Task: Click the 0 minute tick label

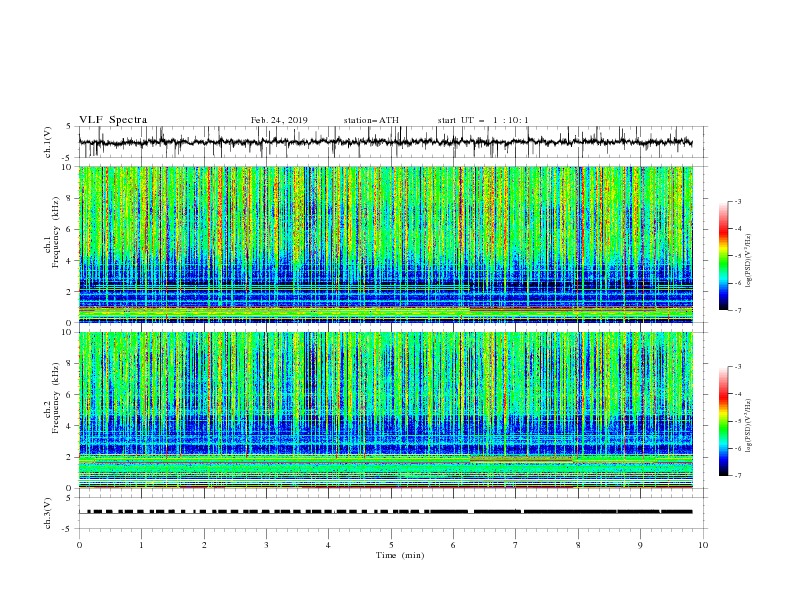Action: 79,545
